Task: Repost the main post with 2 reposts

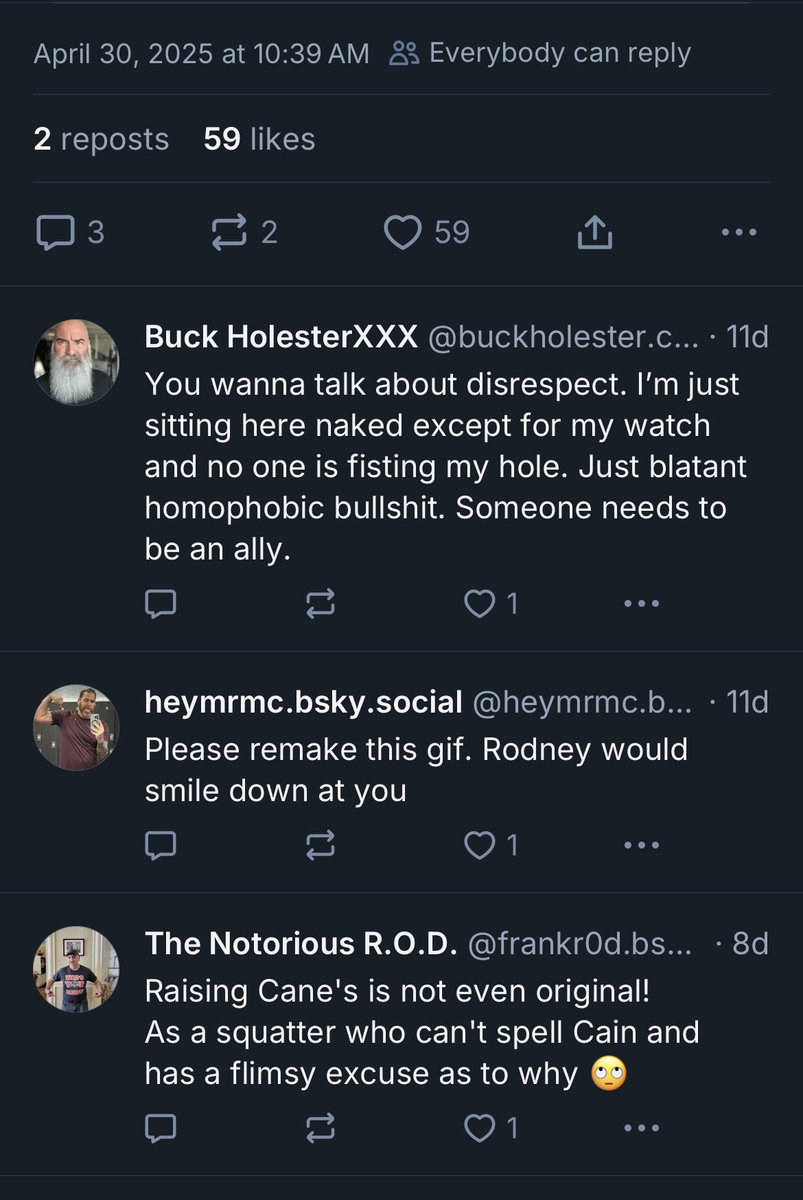Action: click(230, 233)
